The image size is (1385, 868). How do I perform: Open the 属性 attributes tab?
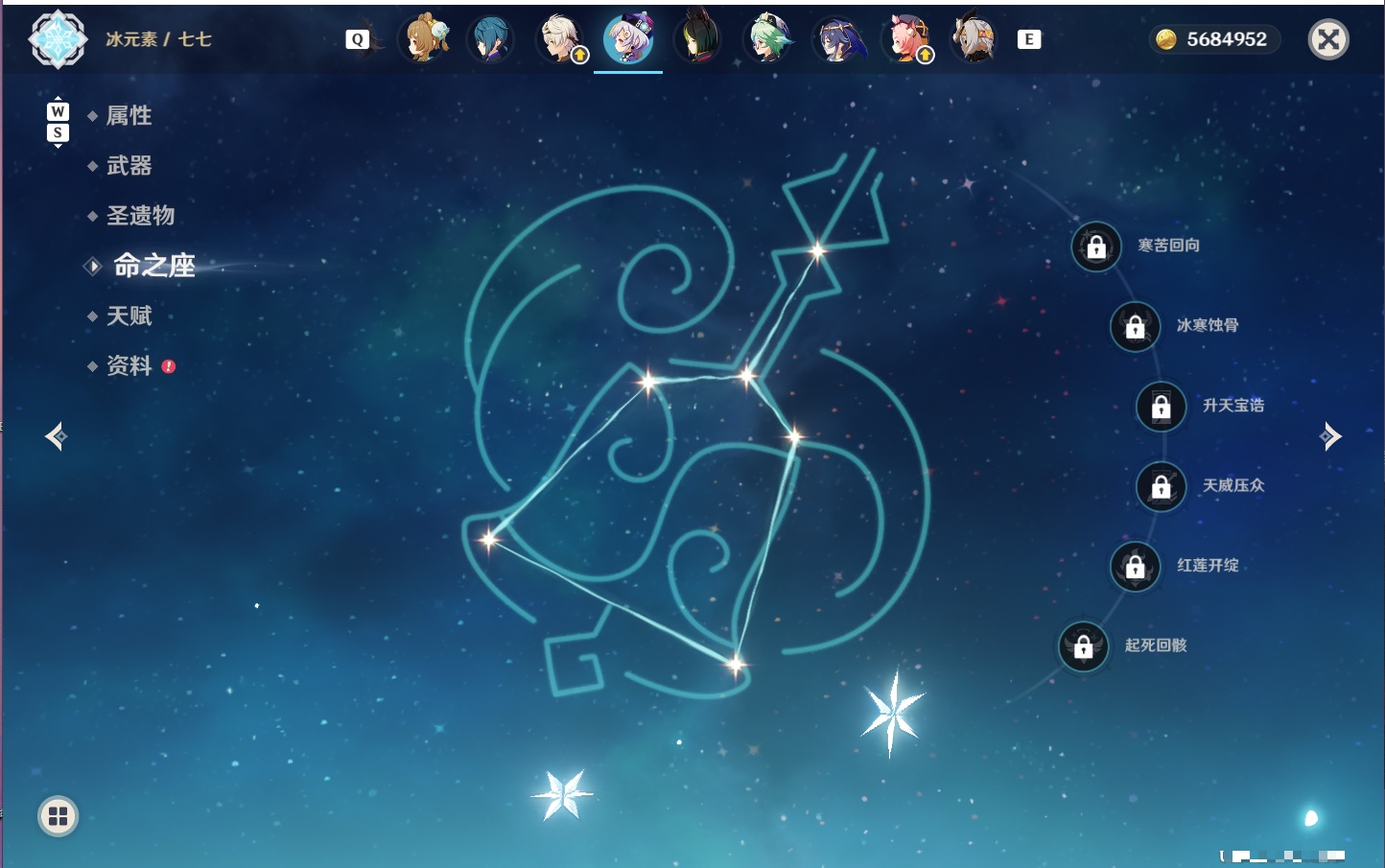(x=129, y=116)
